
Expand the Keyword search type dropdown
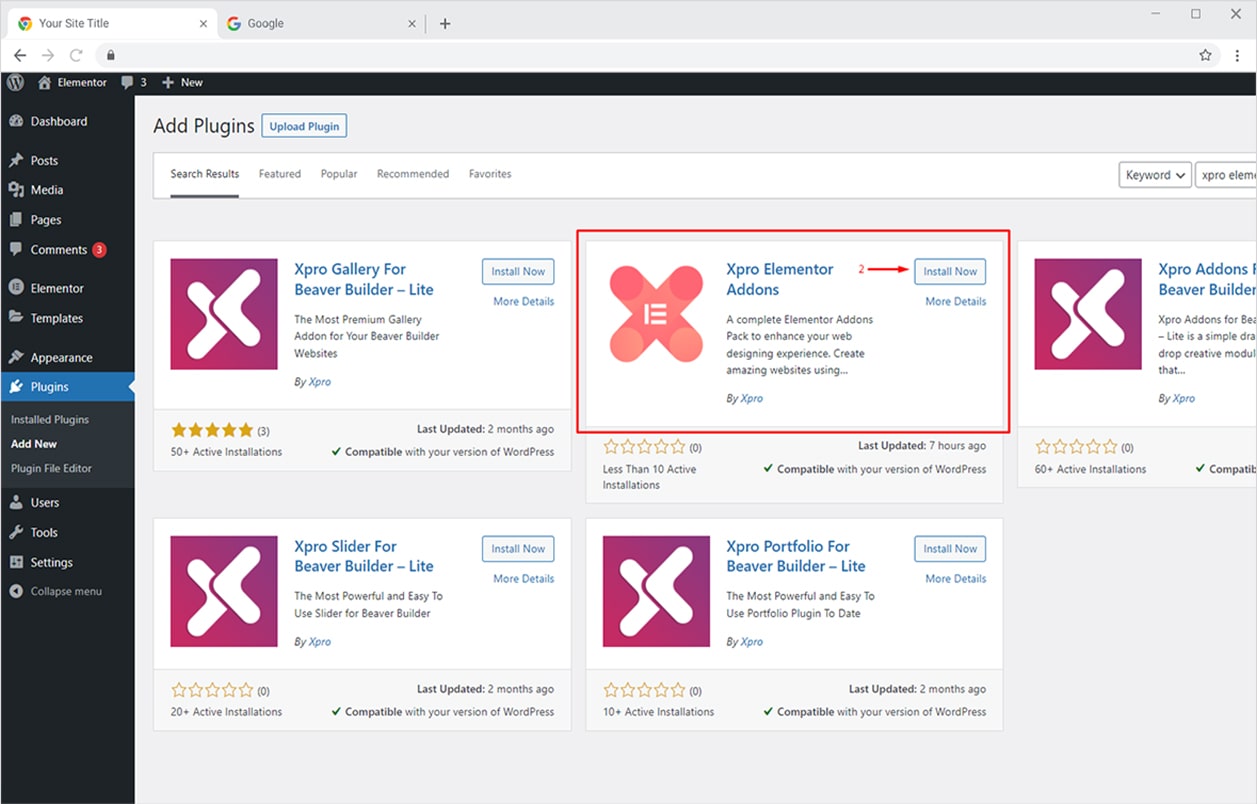tap(1154, 175)
